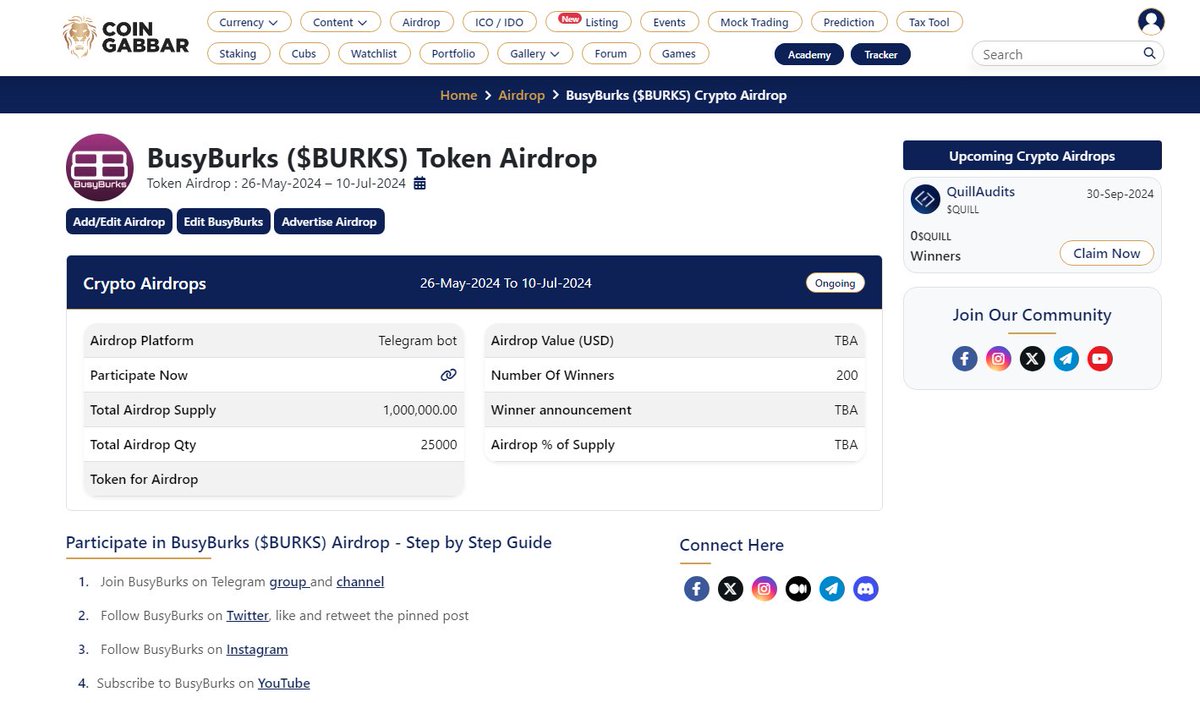
Task: Select Total Airdrop Qty value 25000
Action: click(x=439, y=444)
